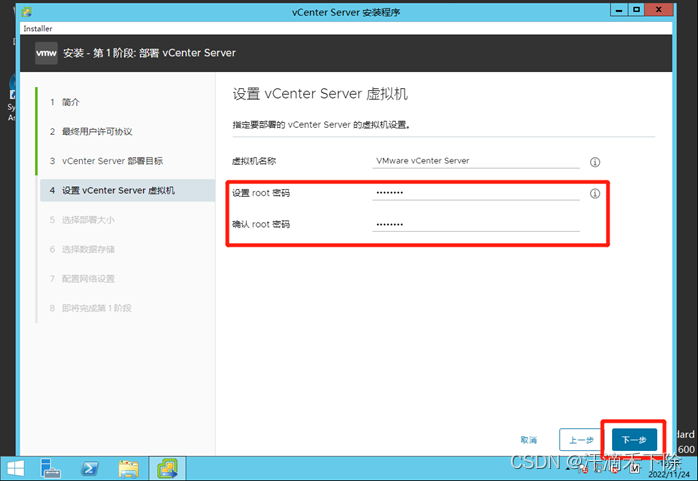
Task: Click the 设置 vCenter Server 虚拟机 heading
Action: [320, 94]
